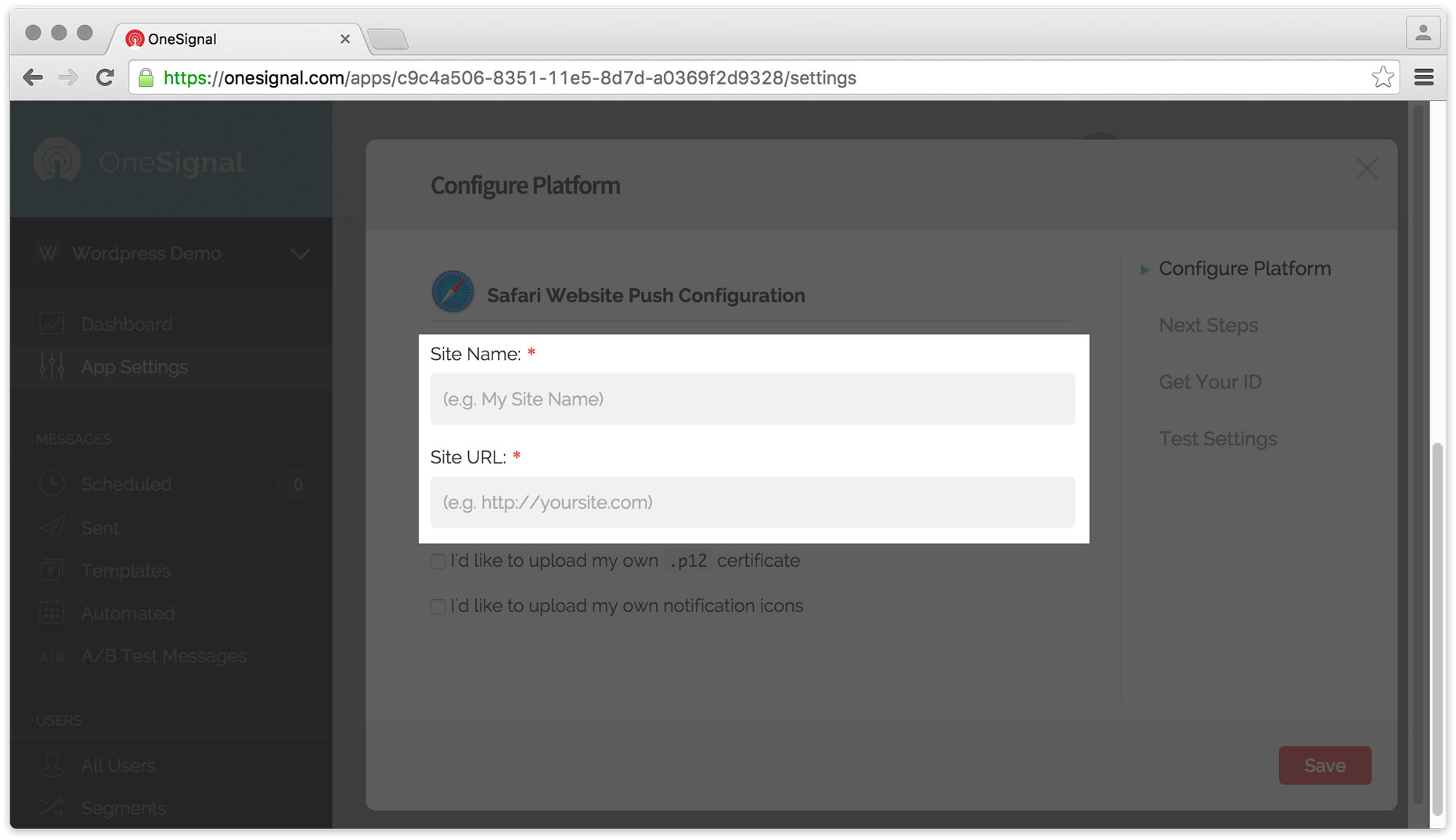Expand the Wordpress Demo app dropdown
Screen dimensions: 1456x840
300,254
